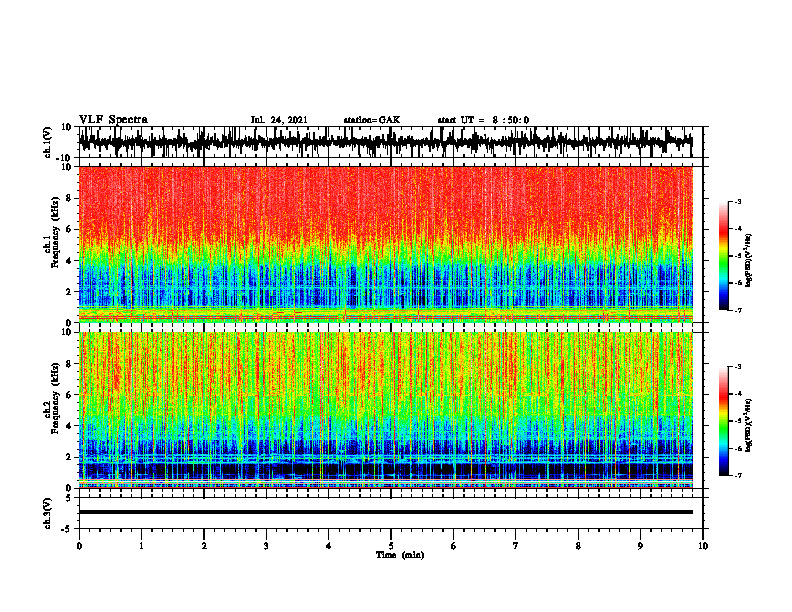792x612 pixels.
Task: Click the 7 tick label on time axis
Action: 516,546
